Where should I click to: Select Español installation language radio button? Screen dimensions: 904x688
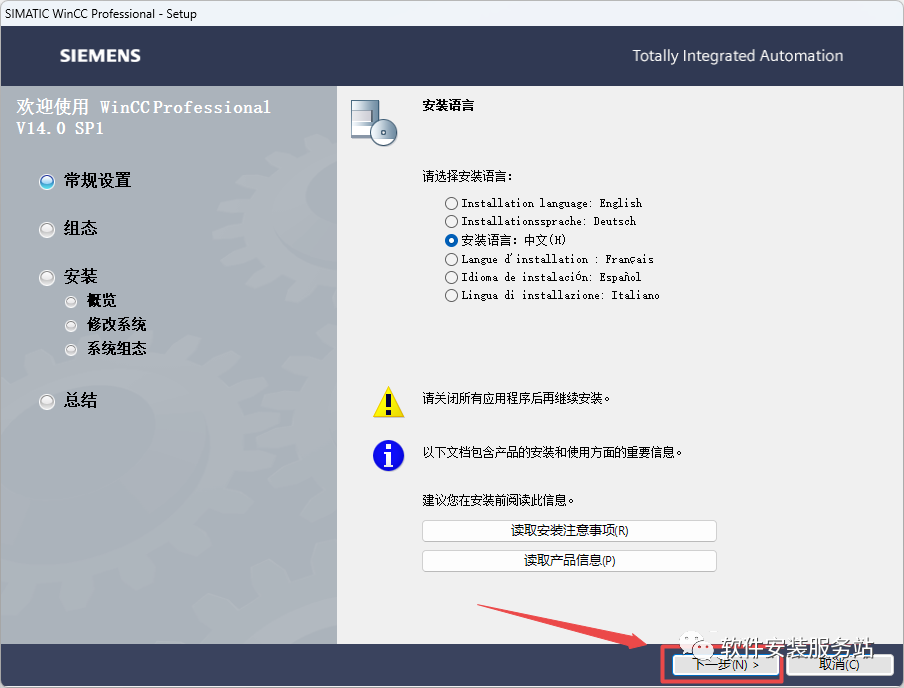coord(451,277)
